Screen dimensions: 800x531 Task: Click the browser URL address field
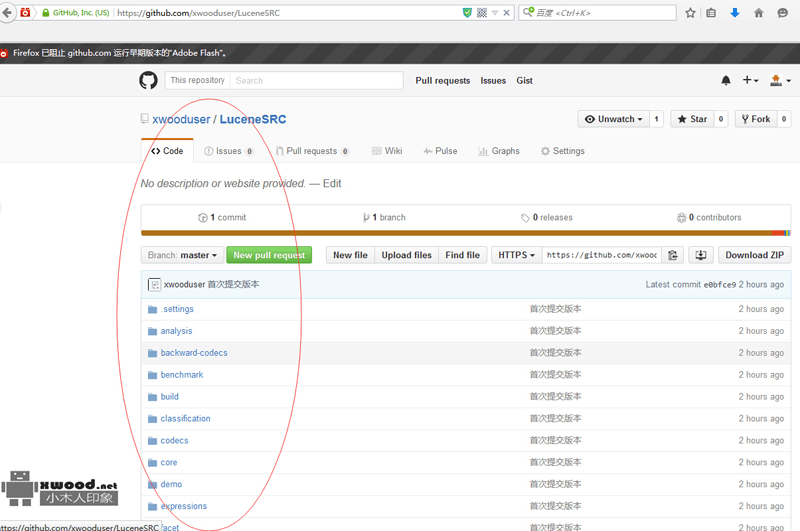(286, 13)
